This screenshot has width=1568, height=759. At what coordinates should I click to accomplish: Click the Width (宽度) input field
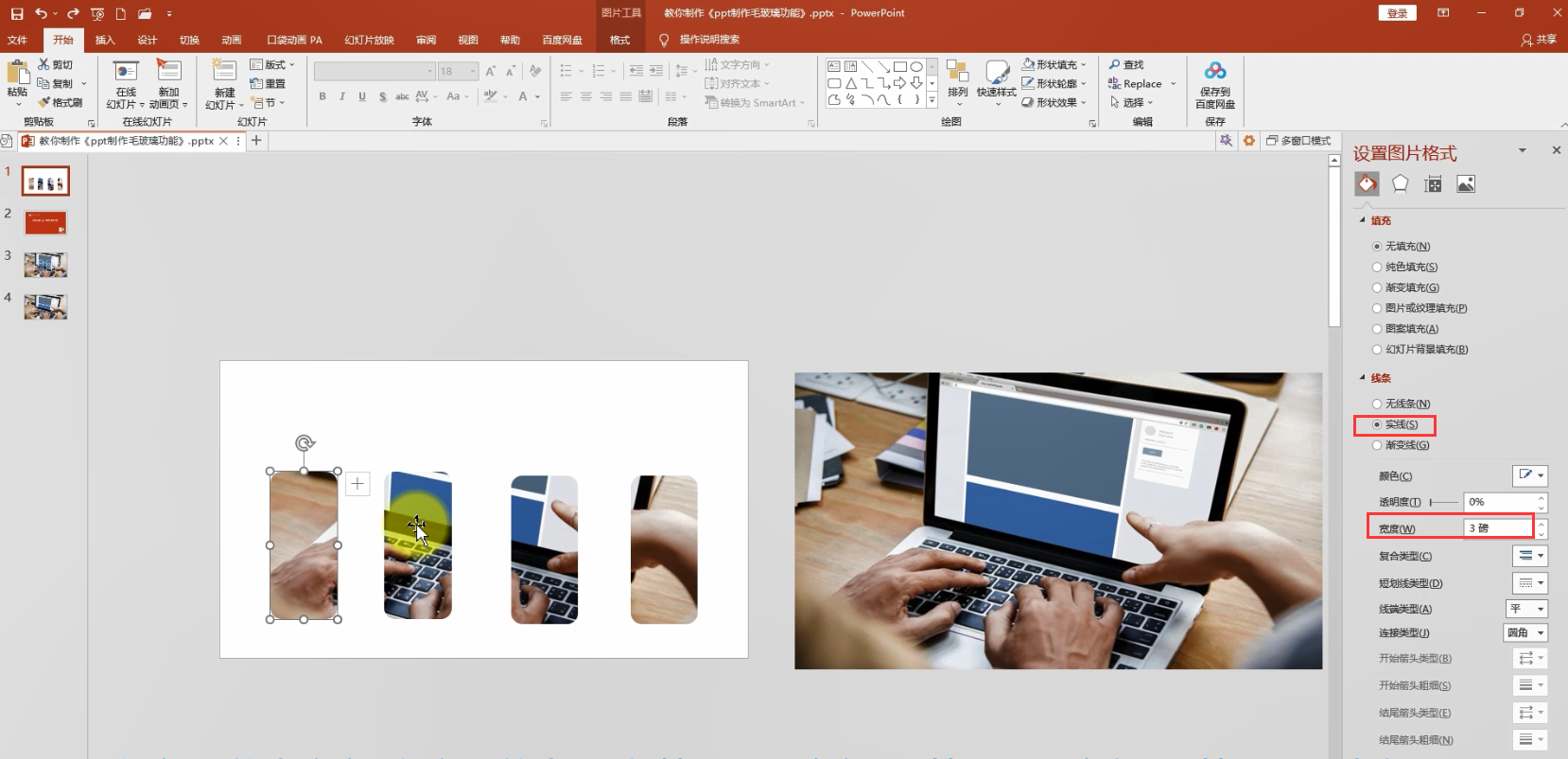coord(1499,527)
